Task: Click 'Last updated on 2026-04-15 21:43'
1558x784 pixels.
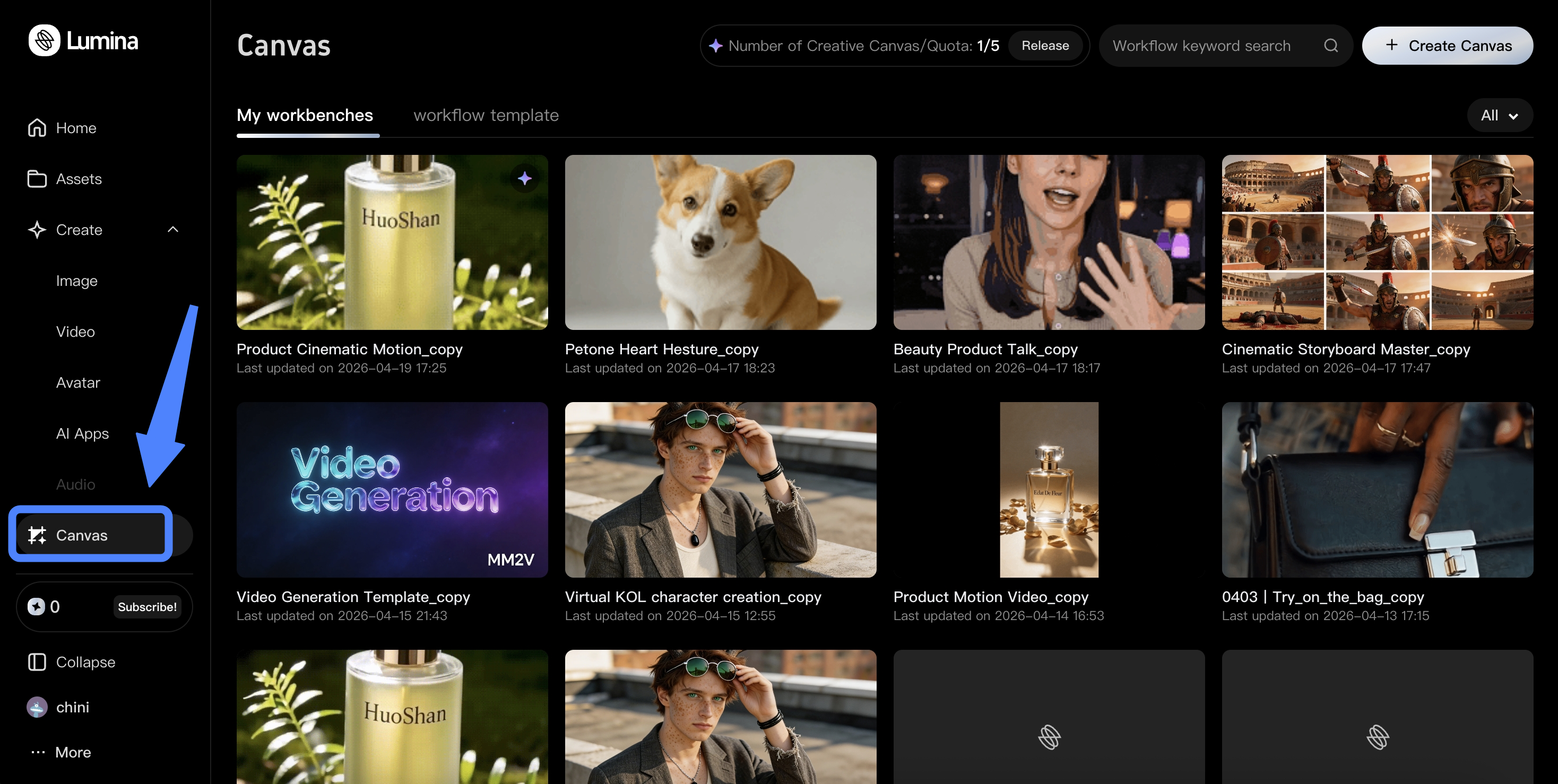Action: coord(342,615)
